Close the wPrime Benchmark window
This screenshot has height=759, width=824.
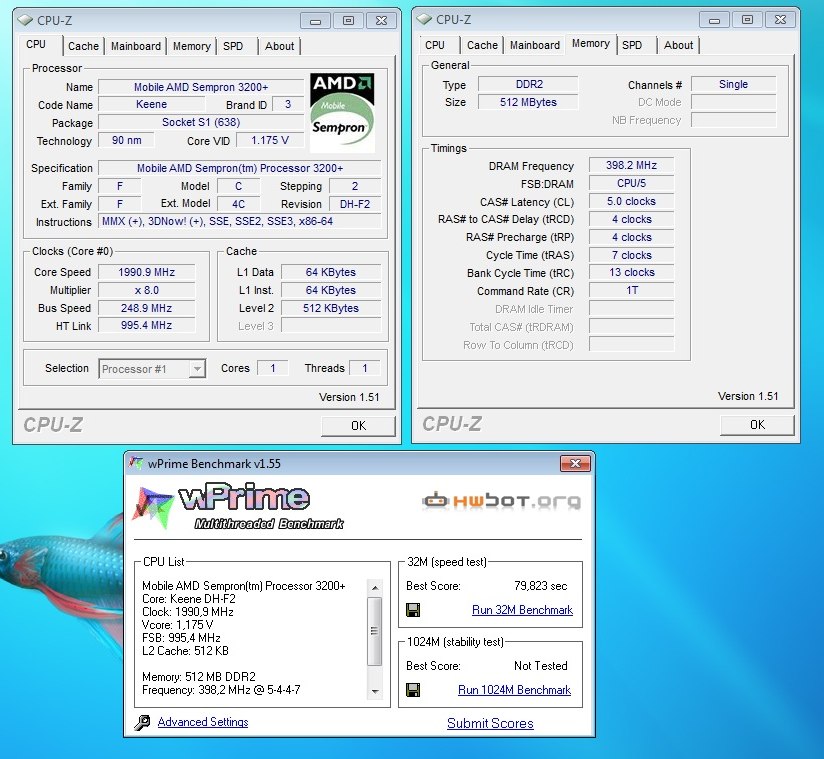point(575,464)
